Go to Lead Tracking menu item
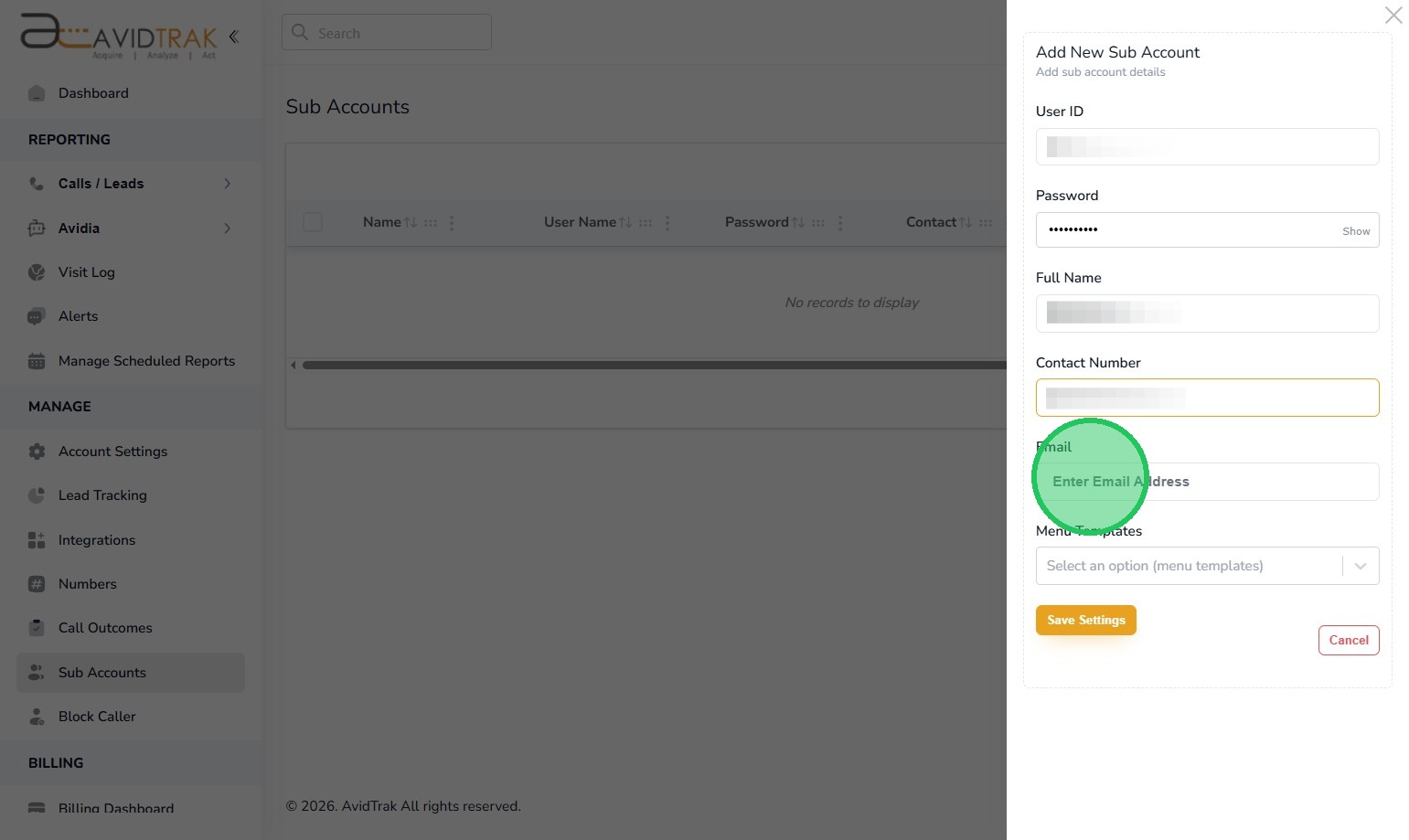Screen dimensions: 1409x840 click(102, 495)
